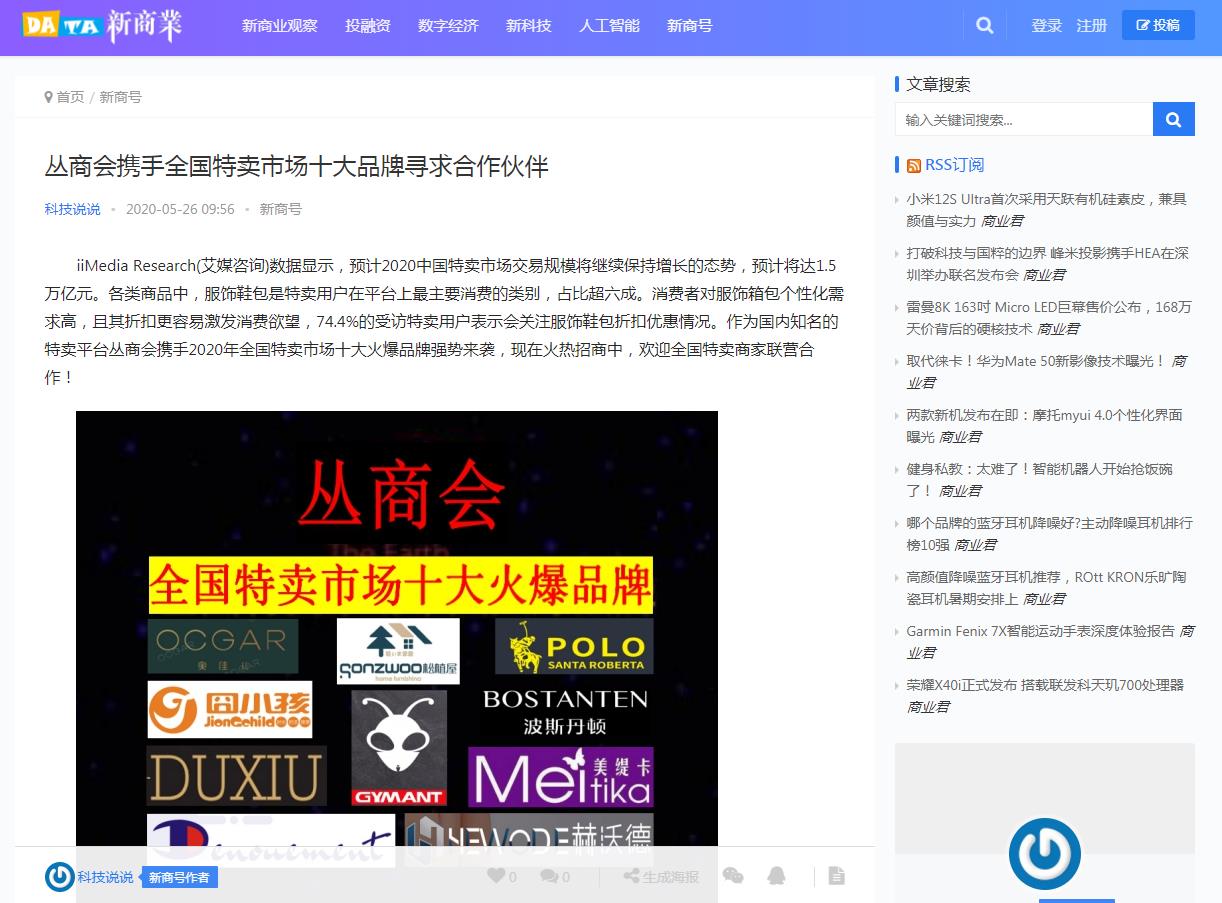The width and height of the screenshot is (1222, 903).
Task: Open the Garmin Fenix 7X article link
Action: point(1041,631)
